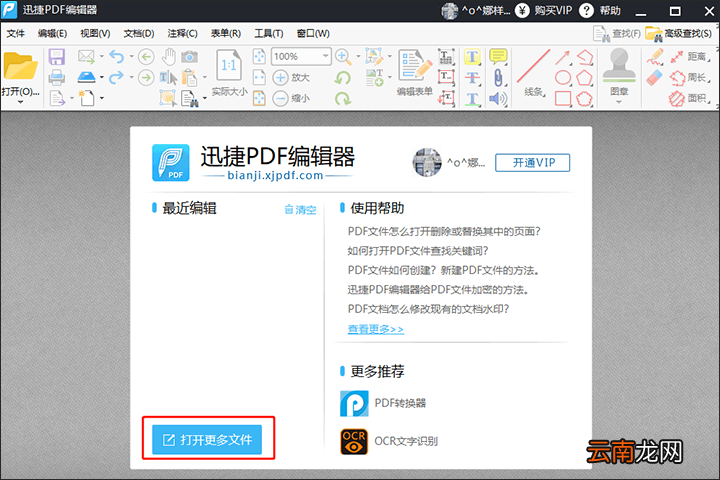This screenshot has width=720, height=480.
Task: Click the camera snapshot tool
Action: click(189, 56)
